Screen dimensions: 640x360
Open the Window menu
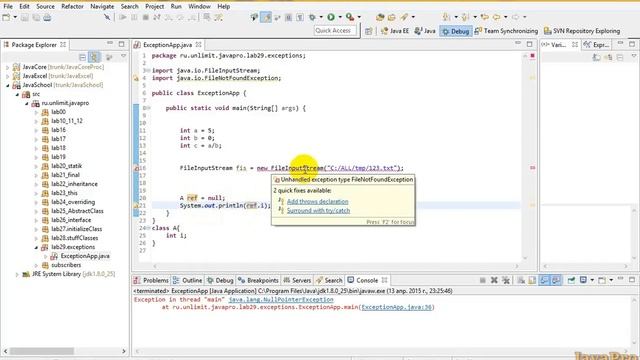[199, 6]
